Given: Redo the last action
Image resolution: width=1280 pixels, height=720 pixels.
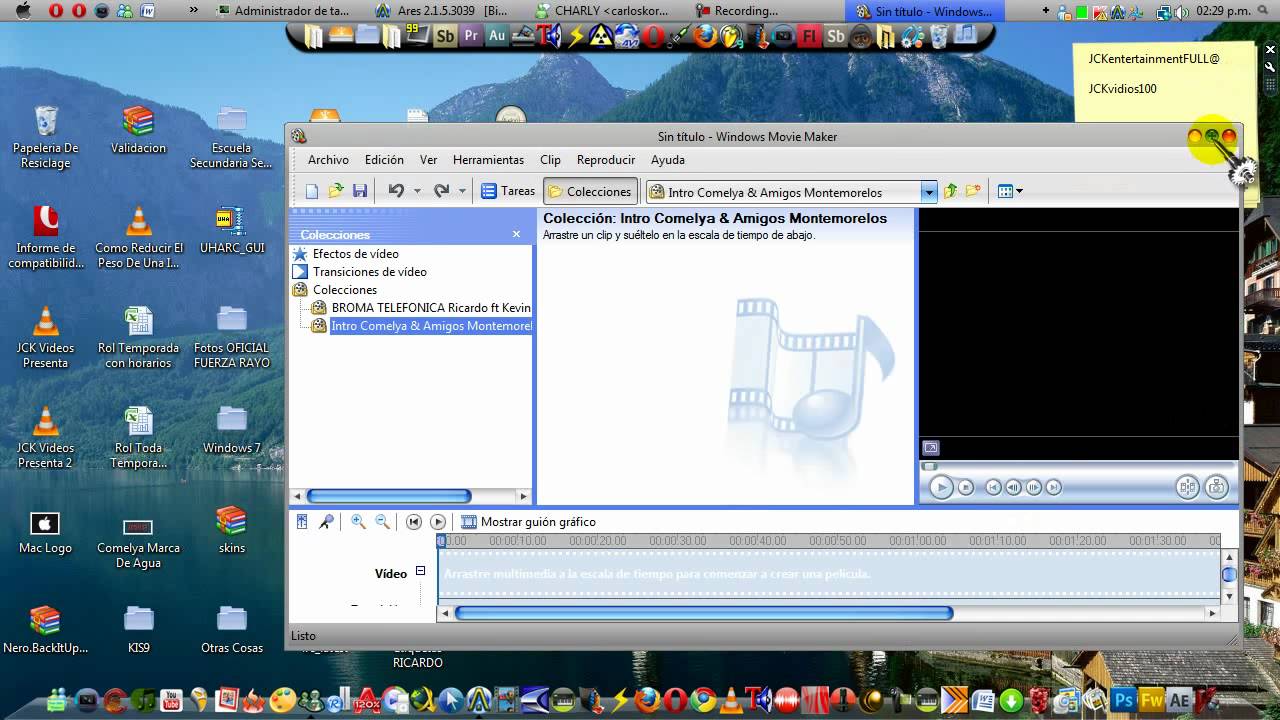Looking at the screenshot, I should coord(441,191).
